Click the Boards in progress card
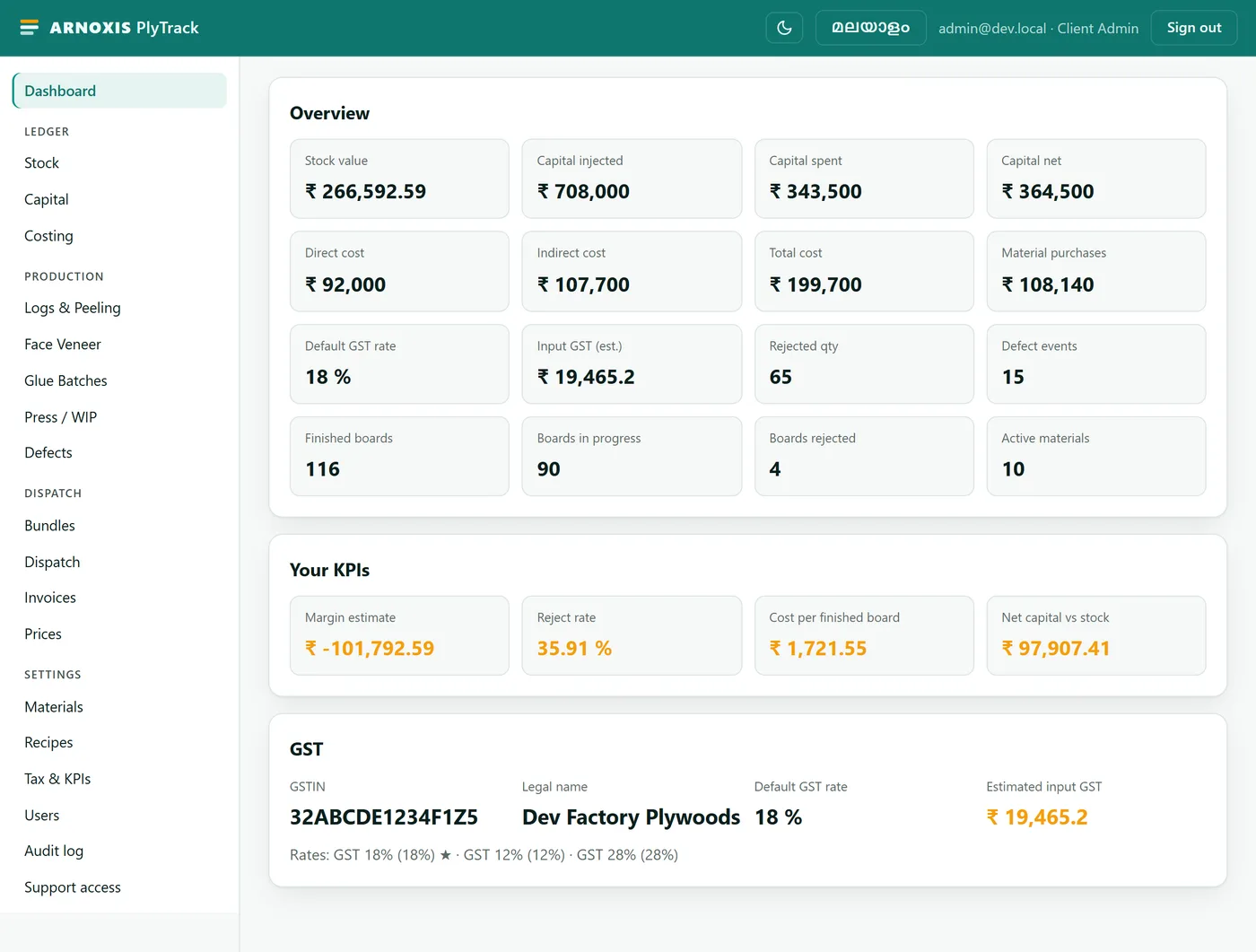 pos(632,457)
